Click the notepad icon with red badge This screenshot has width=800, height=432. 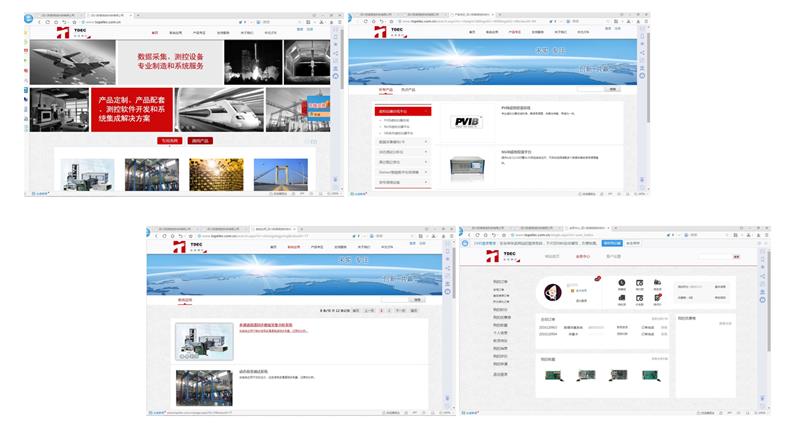pyautogui.click(x=658, y=297)
